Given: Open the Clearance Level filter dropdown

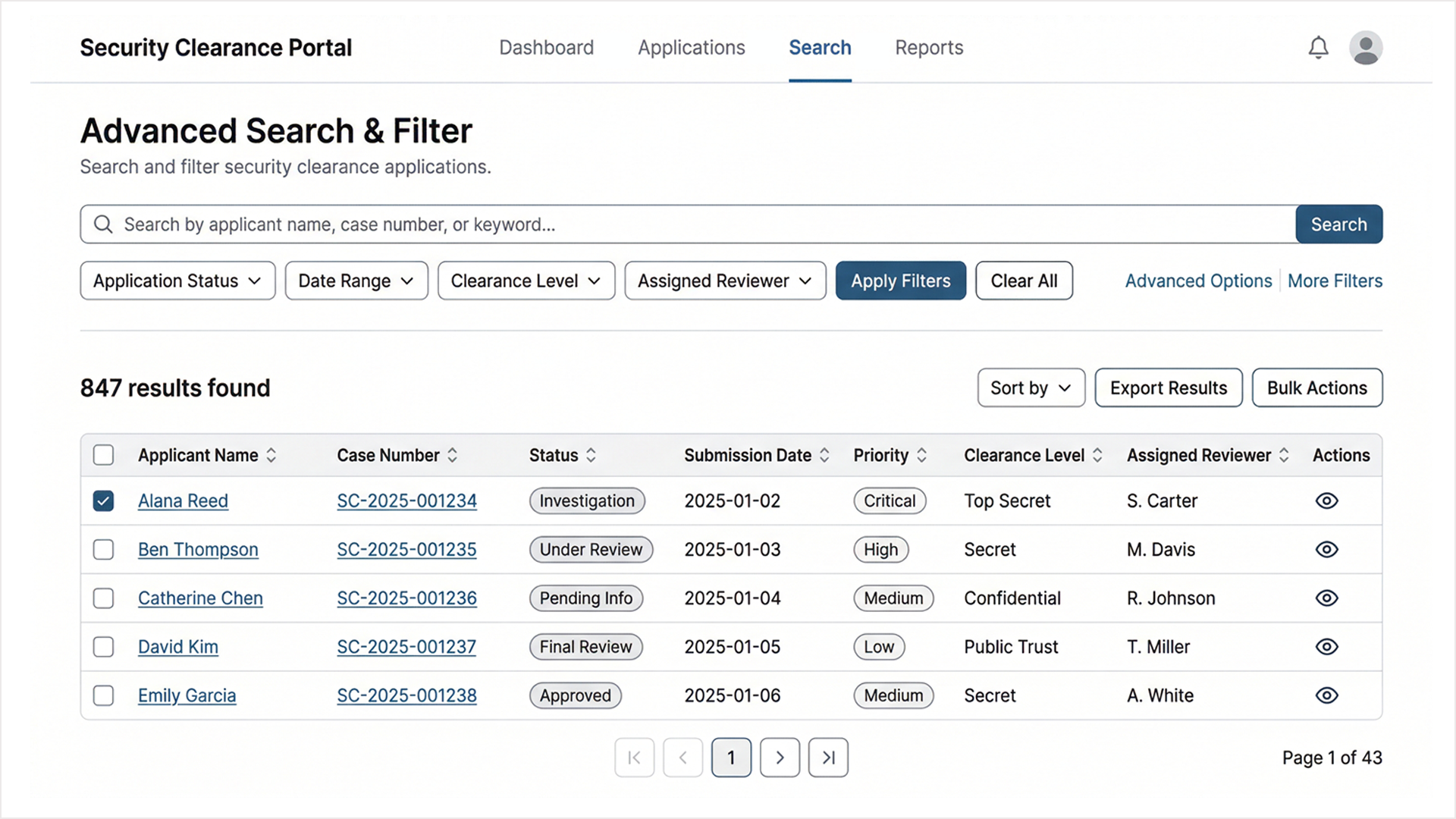Looking at the screenshot, I should pos(526,281).
